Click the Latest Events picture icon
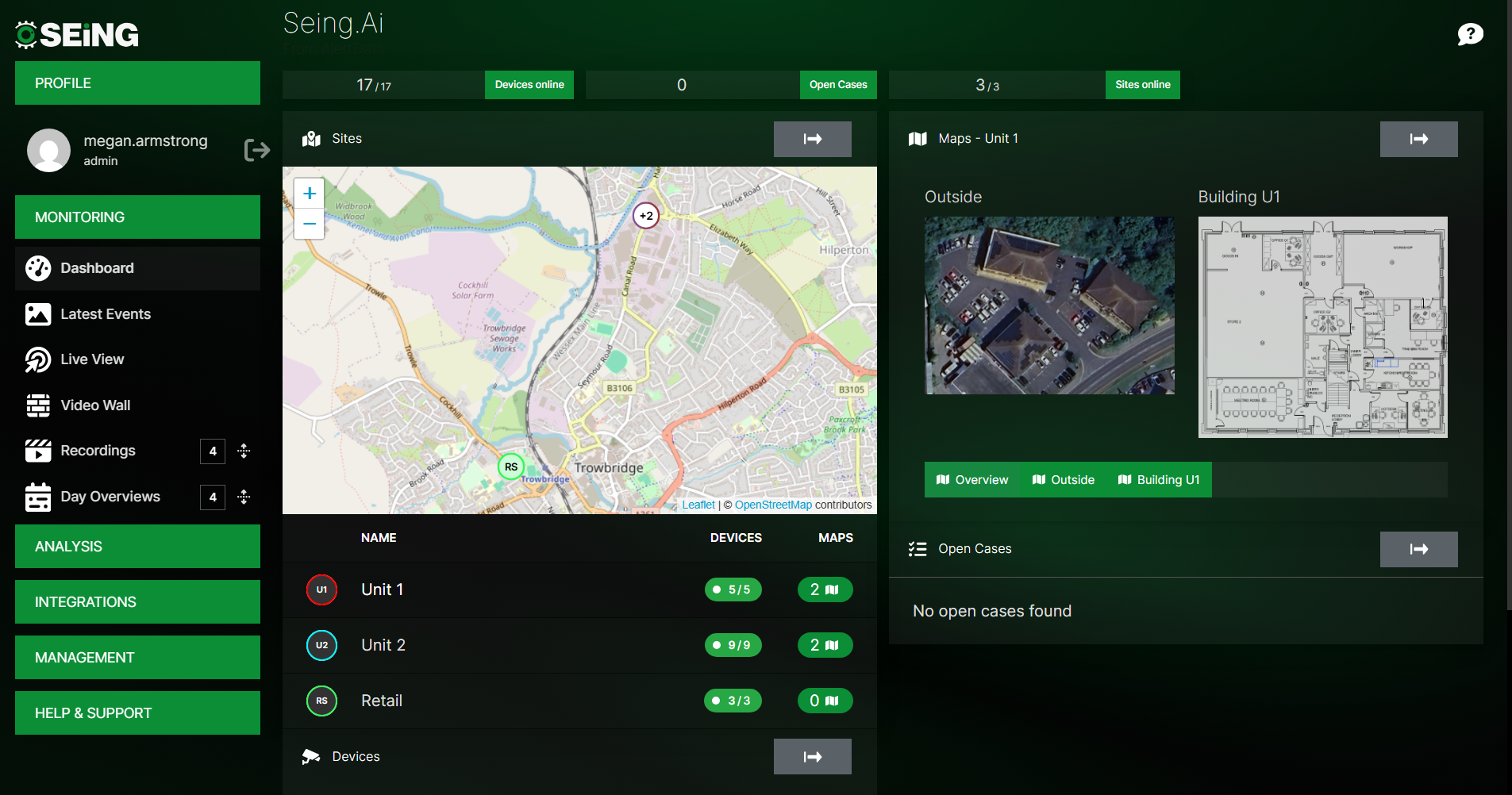1512x795 pixels. [x=38, y=314]
